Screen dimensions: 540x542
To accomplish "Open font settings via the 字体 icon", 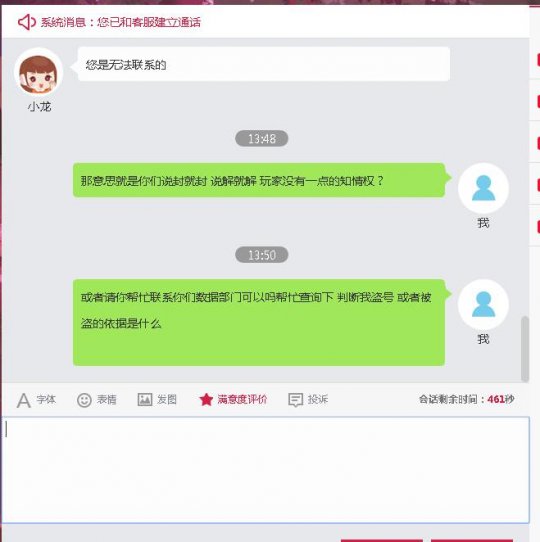I will [x=24, y=400].
